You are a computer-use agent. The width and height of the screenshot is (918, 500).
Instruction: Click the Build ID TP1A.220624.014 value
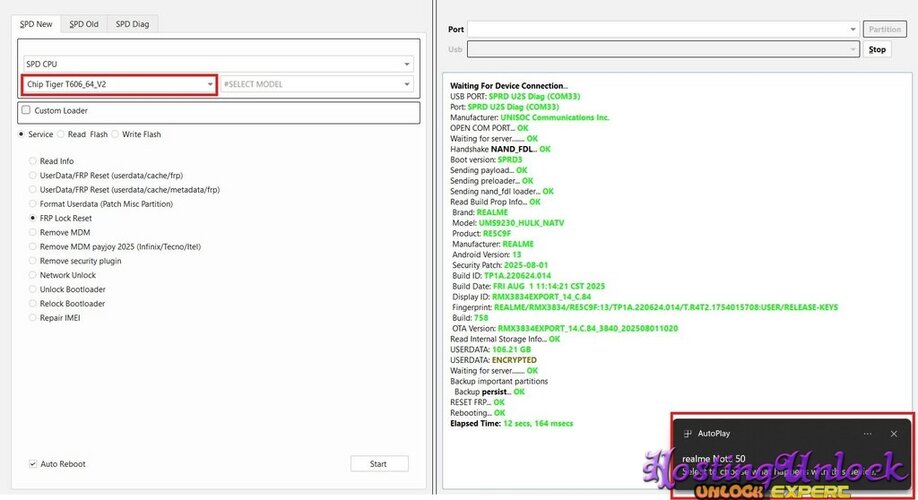tap(517, 276)
